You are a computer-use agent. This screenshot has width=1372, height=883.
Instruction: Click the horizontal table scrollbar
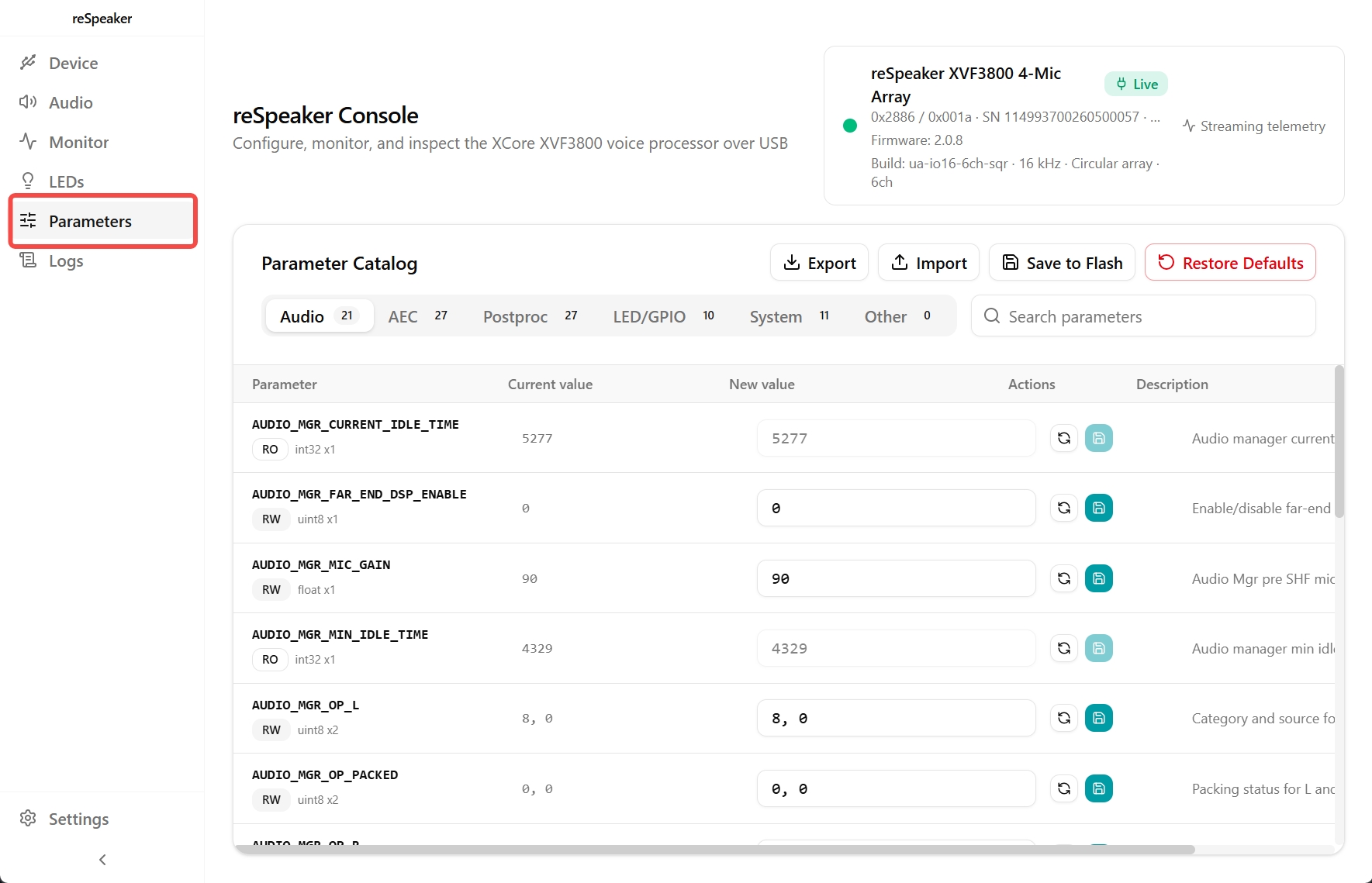pyautogui.click(x=714, y=850)
